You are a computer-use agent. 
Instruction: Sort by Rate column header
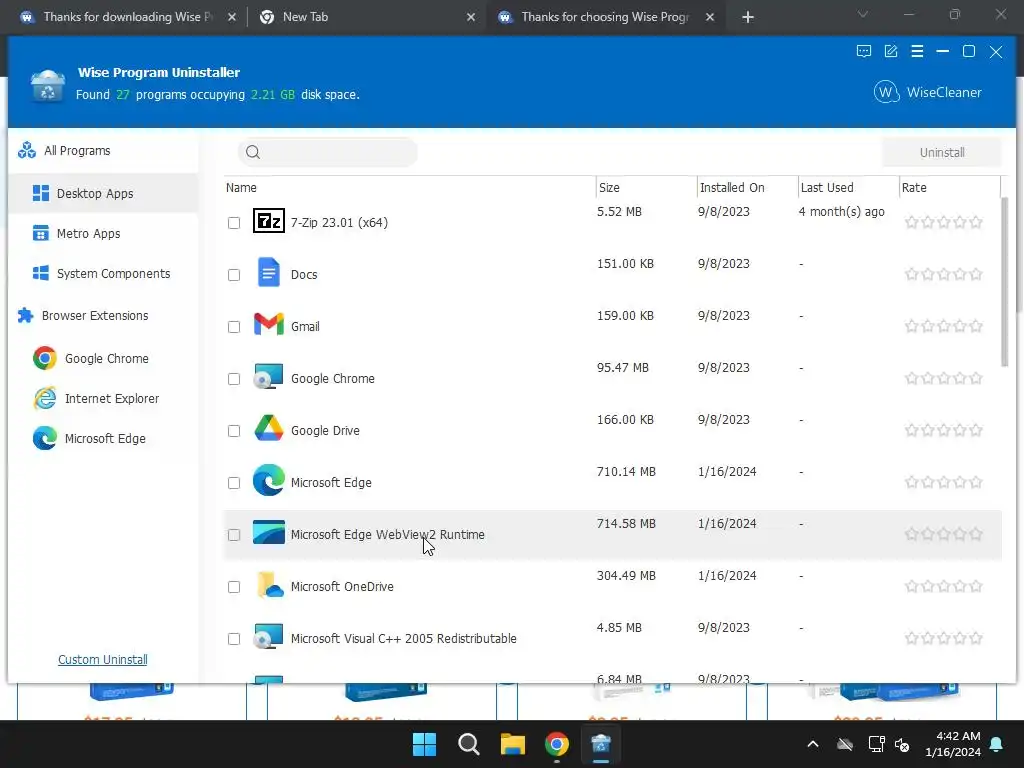click(949, 187)
